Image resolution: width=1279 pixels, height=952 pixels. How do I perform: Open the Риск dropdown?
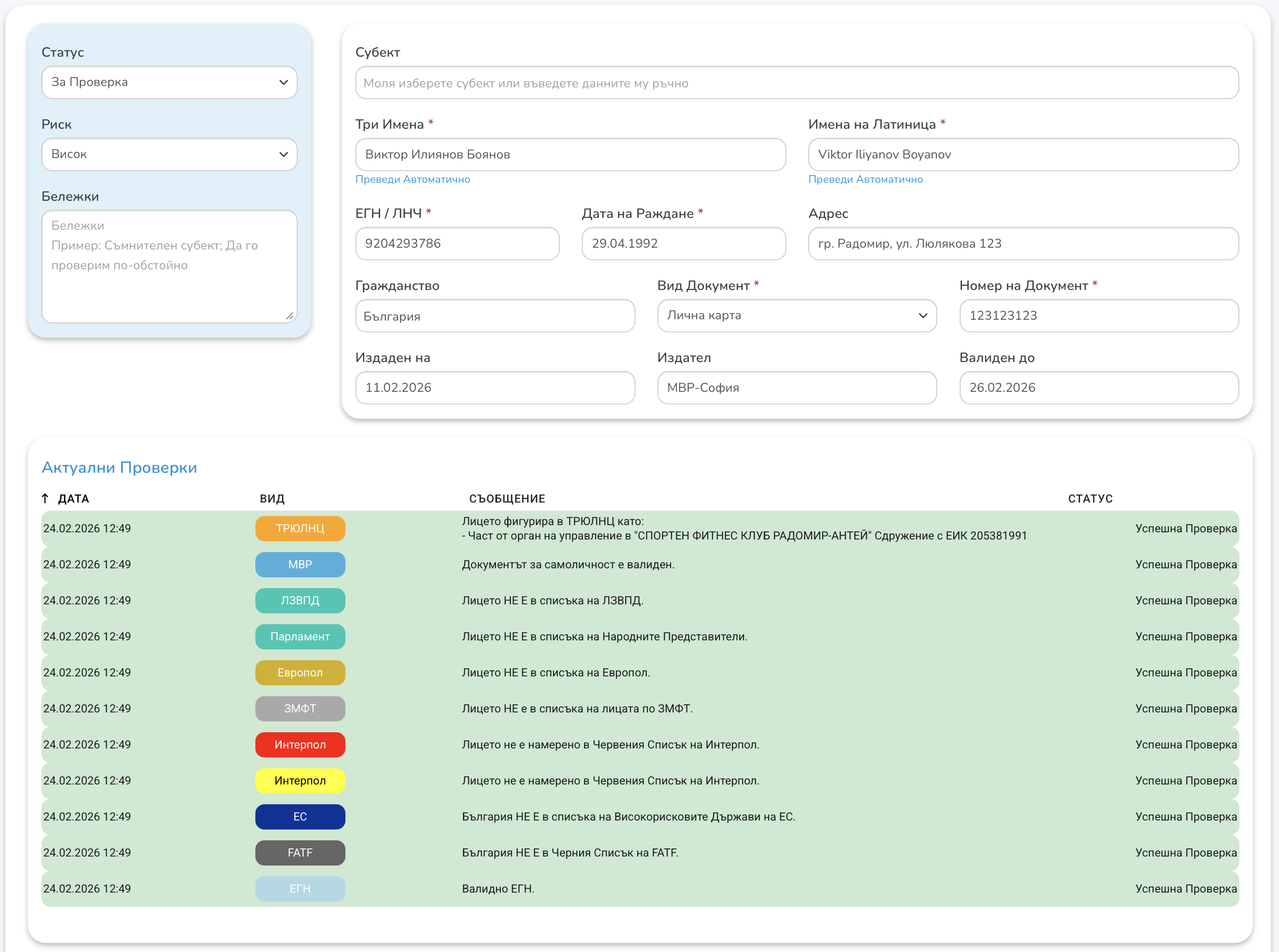tap(169, 154)
